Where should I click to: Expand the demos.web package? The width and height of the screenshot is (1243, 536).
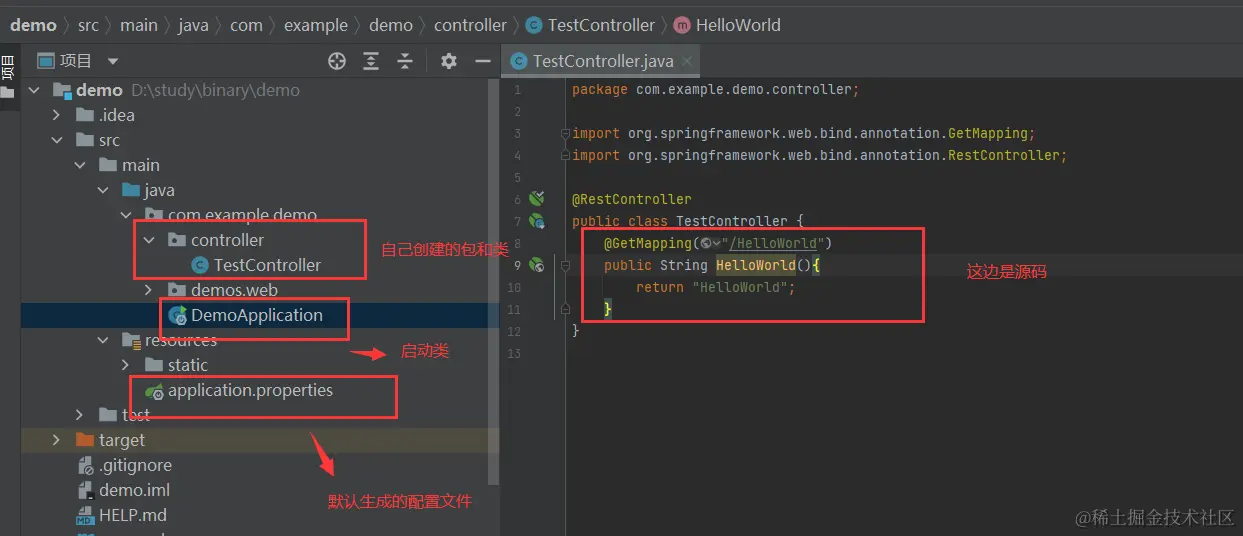150,290
